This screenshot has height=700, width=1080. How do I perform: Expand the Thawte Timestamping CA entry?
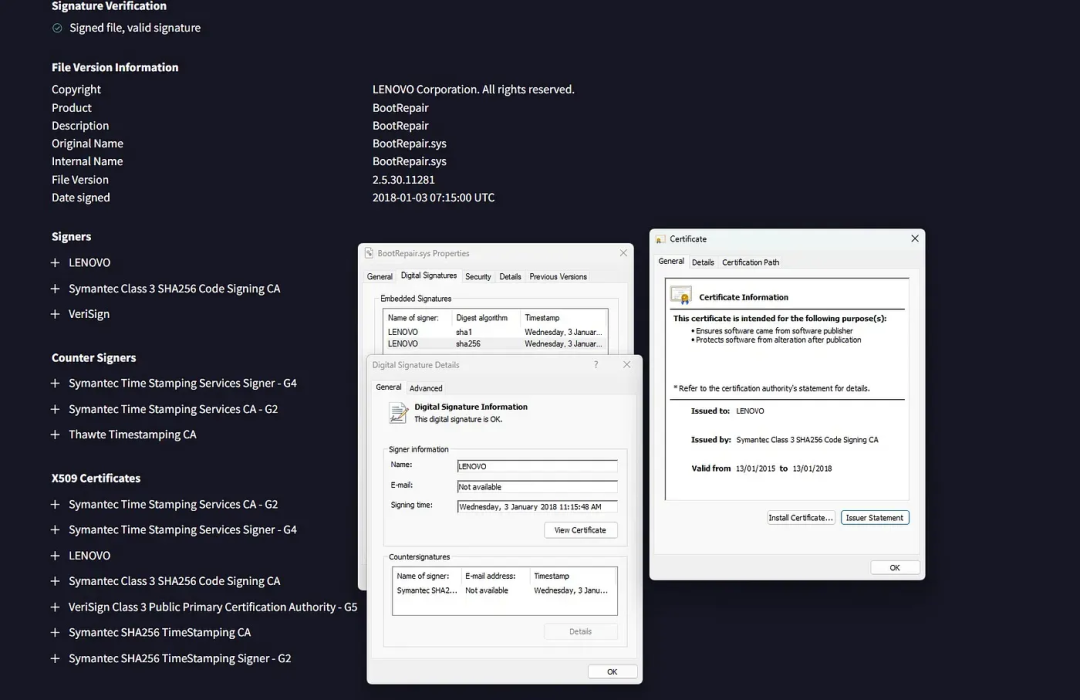pyautogui.click(x=55, y=435)
